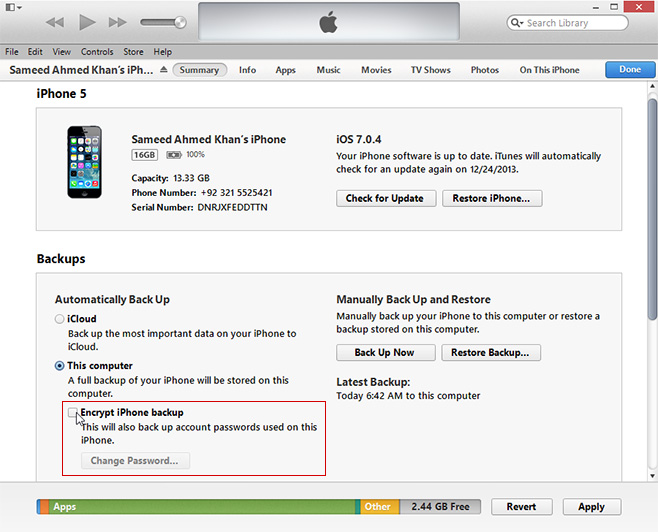Switch to the Info tab

247,70
